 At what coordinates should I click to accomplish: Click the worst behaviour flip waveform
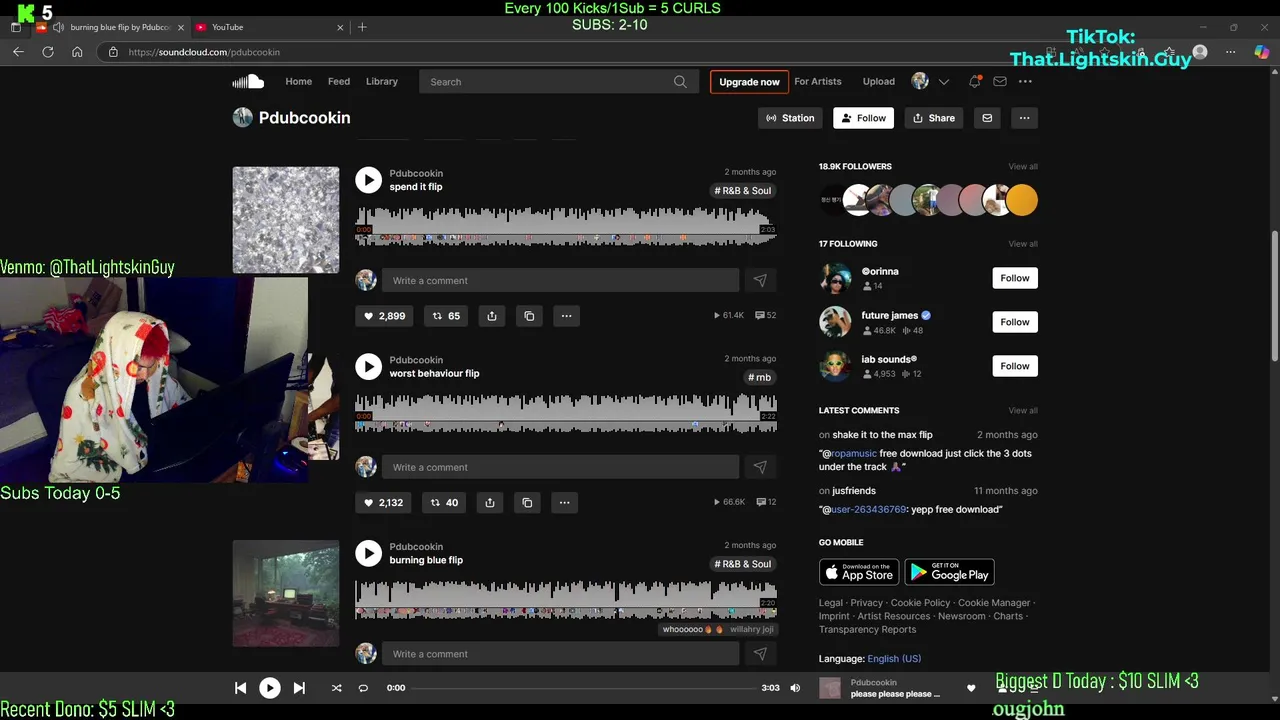tap(566, 412)
